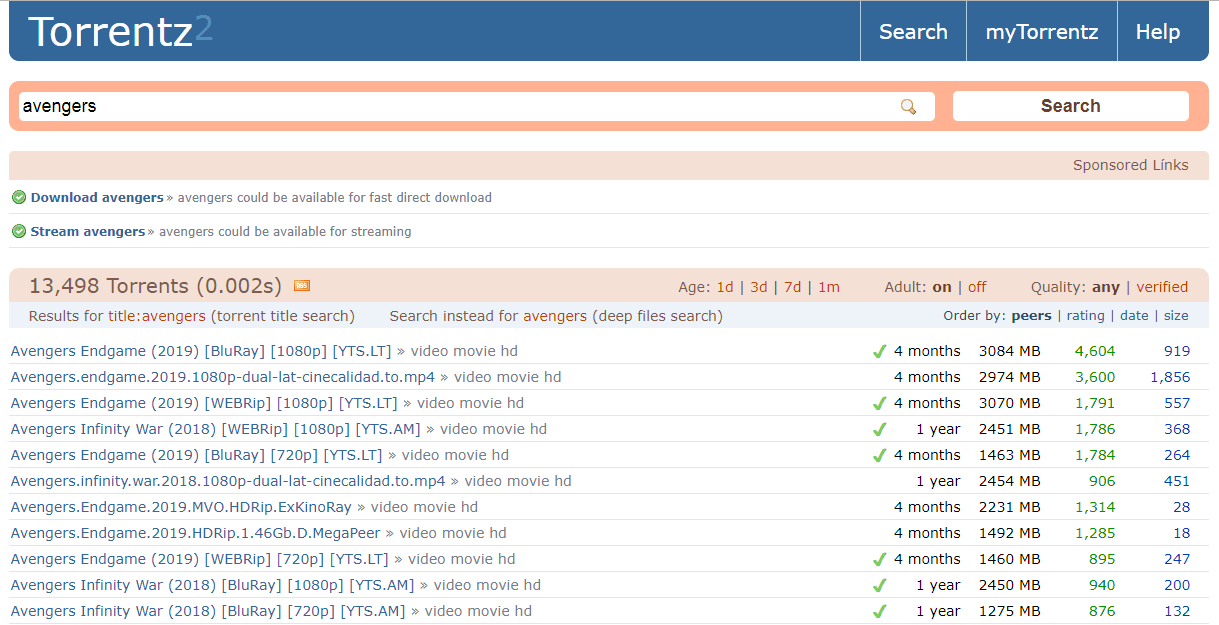The image size is (1219, 625).
Task: Click the 3,600 seeders count
Action: click(1095, 377)
